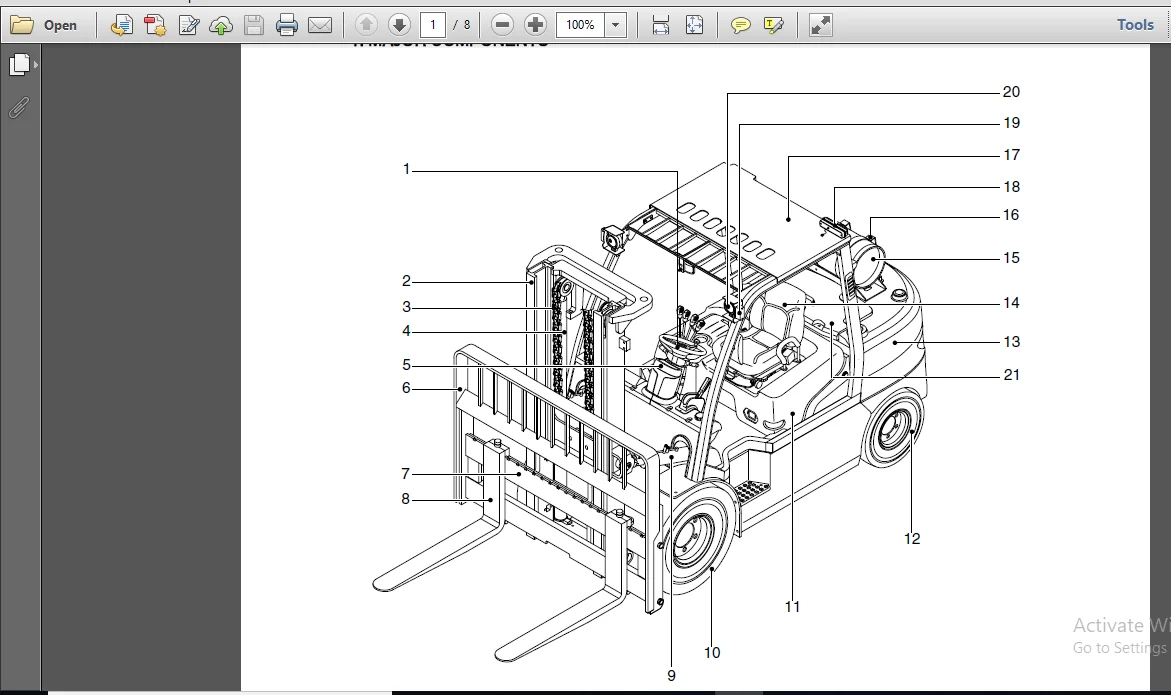The width and height of the screenshot is (1171, 695).
Task: Click callout label 21 in diagram
Action: coord(1011,375)
